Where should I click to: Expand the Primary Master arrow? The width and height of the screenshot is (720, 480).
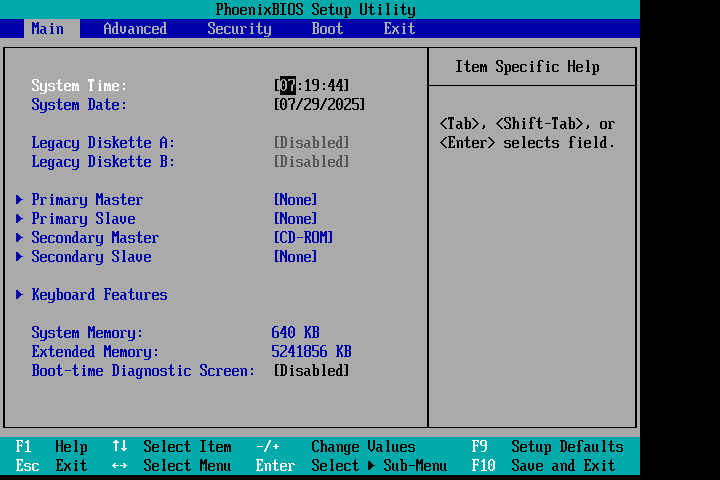[x=19, y=199]
